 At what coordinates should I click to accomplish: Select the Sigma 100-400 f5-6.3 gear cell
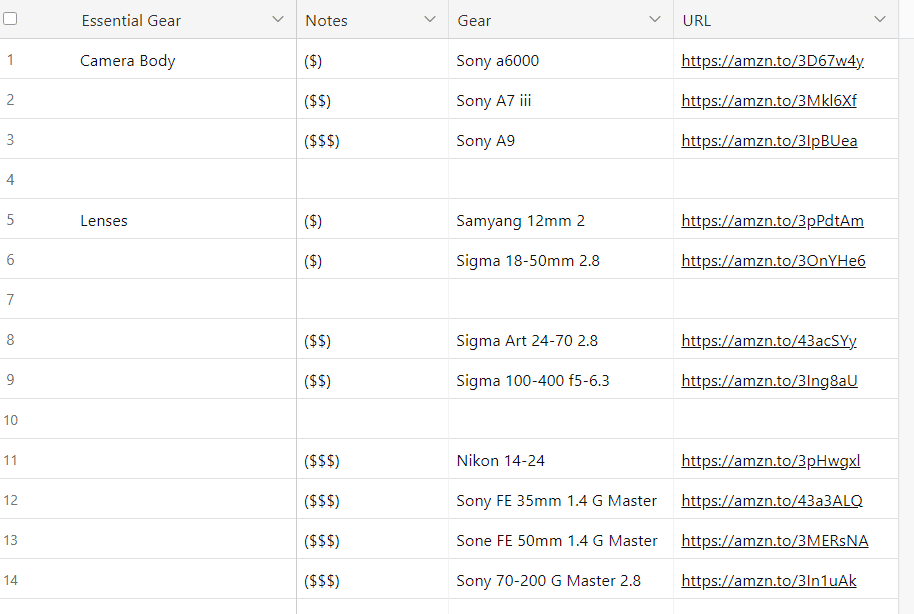click(533, 381)
